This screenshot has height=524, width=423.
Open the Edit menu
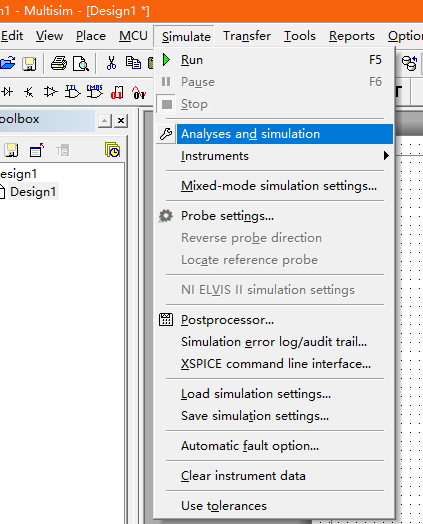12,36
